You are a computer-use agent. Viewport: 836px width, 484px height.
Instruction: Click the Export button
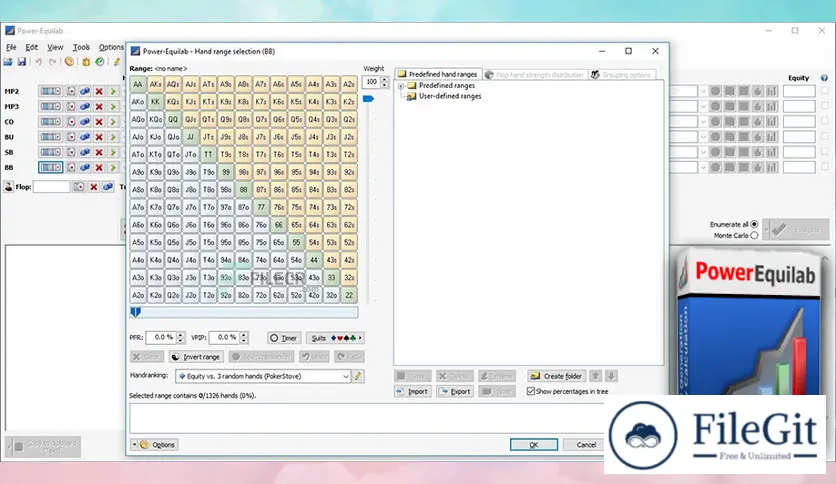[x=455, y=391]
